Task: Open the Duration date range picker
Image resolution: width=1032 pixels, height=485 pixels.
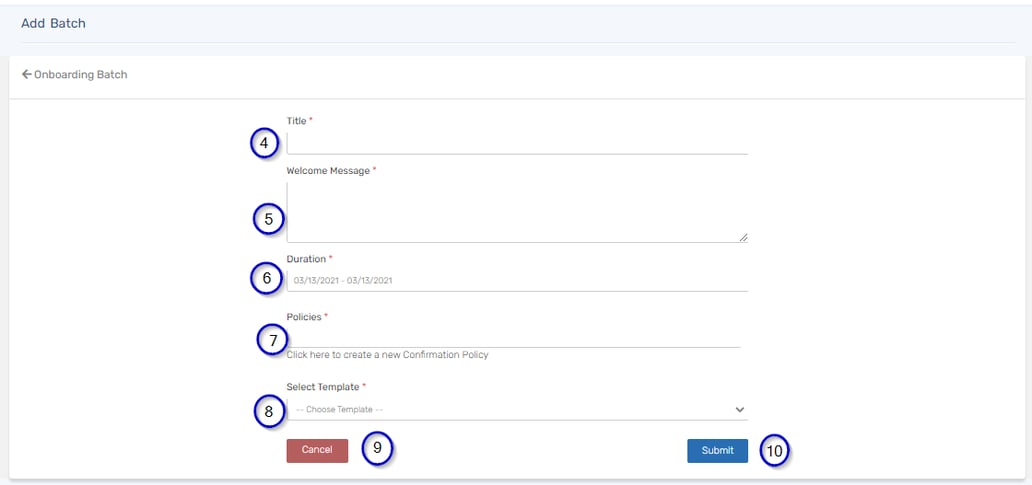Action: point(516,281)
